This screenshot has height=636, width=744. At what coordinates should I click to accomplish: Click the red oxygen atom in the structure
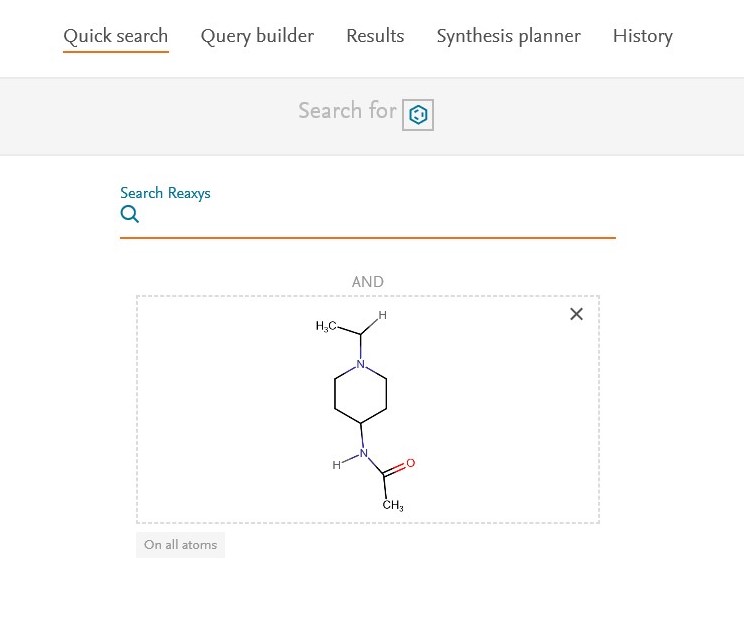click(410, 463)
